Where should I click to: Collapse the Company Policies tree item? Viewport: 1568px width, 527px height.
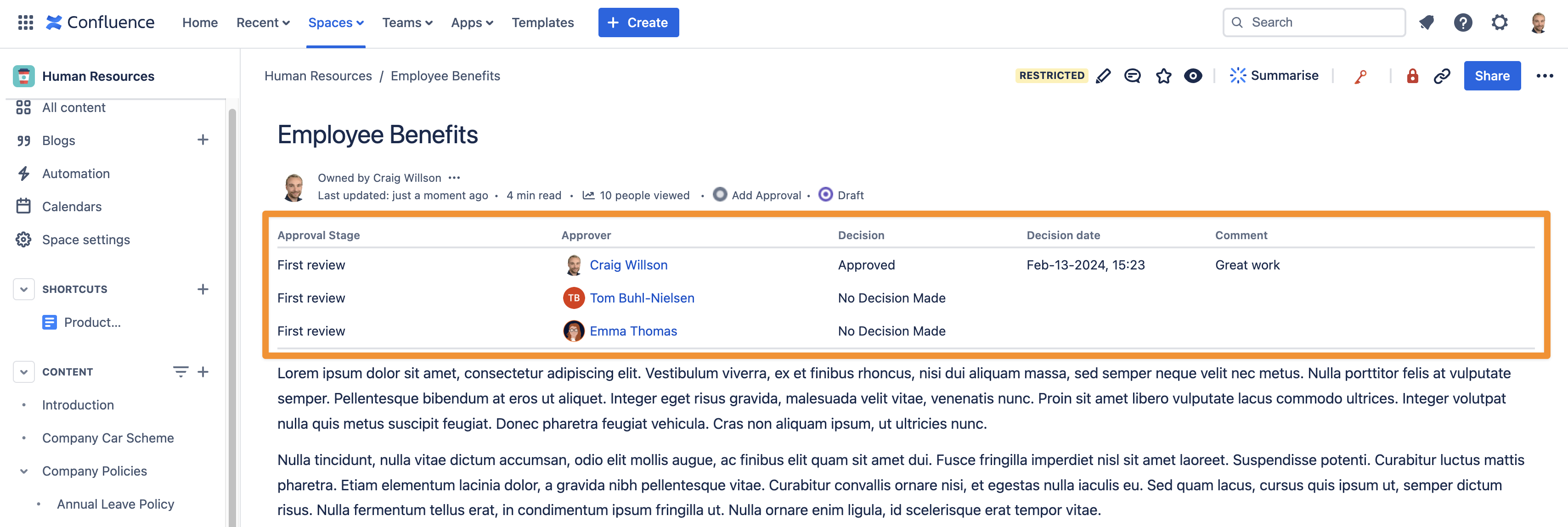pos(23,471)
